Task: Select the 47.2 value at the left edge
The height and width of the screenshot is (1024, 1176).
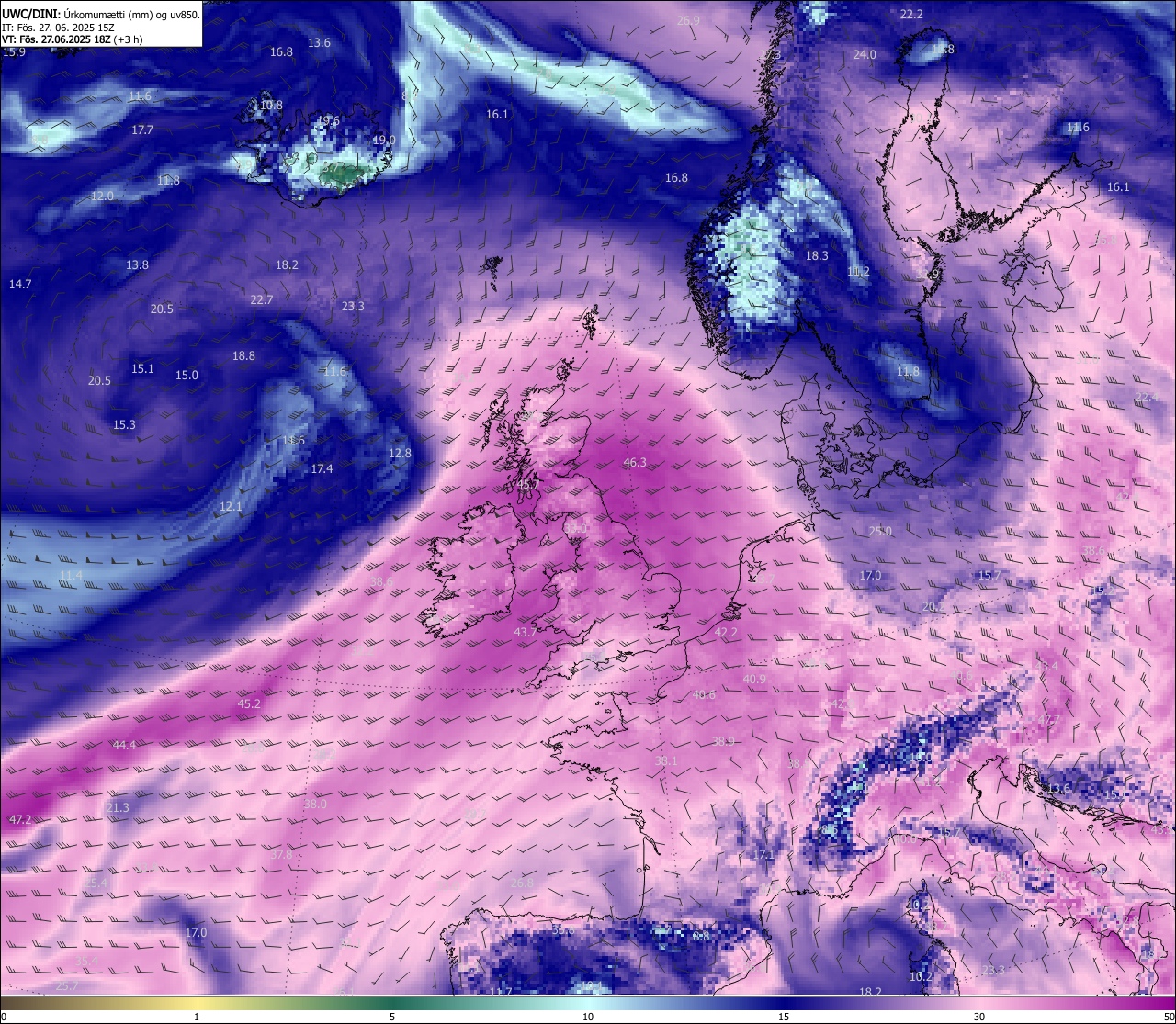Action: [20, 819]
